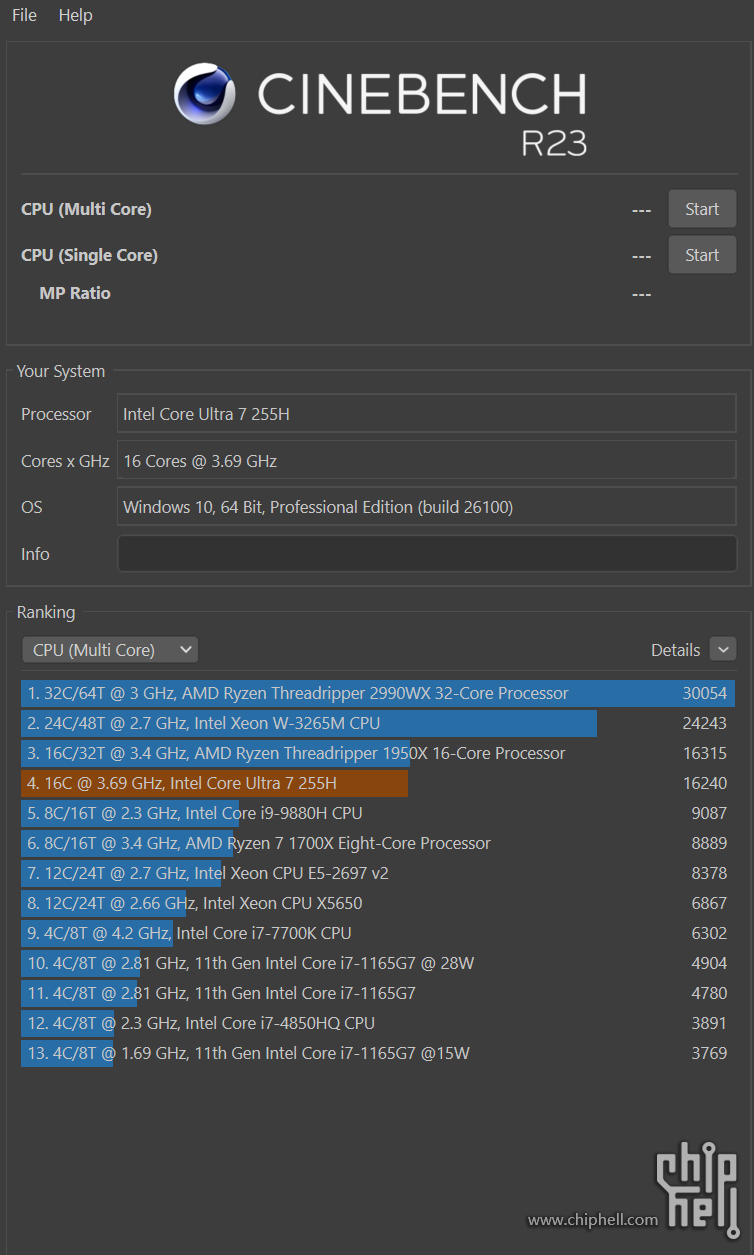Screen dimensions: 754x1255
Task: Start the CPU Single Core test
Action: 702,255
